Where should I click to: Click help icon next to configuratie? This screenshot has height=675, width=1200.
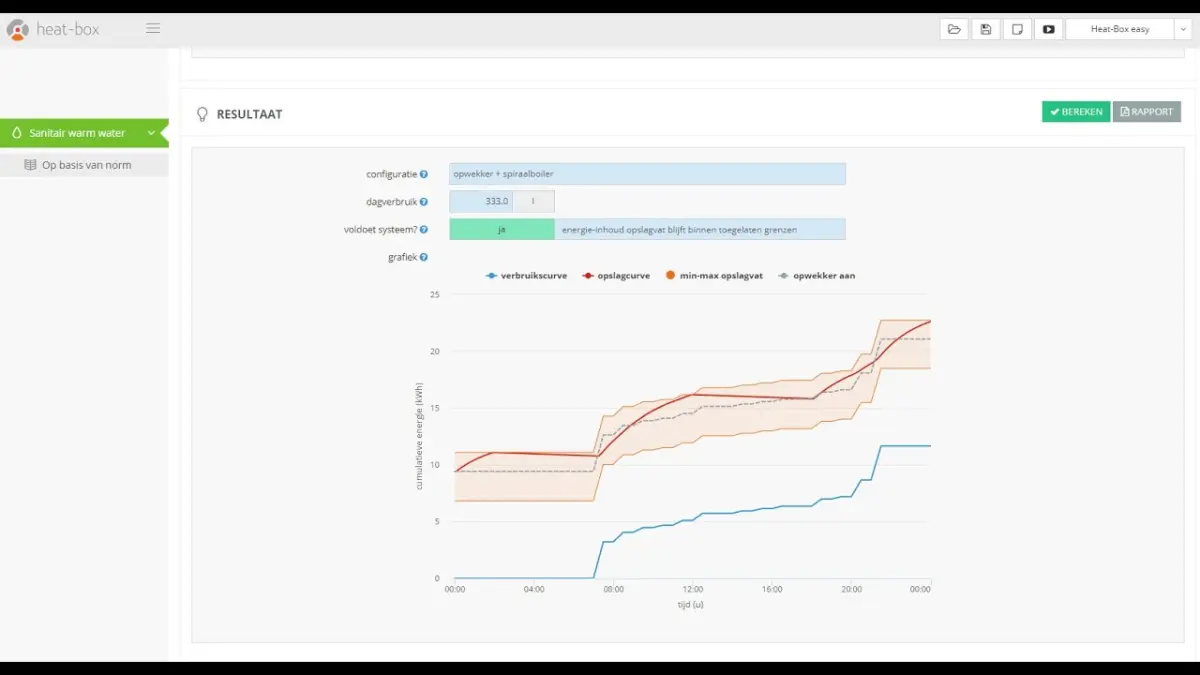coord(424,174)
